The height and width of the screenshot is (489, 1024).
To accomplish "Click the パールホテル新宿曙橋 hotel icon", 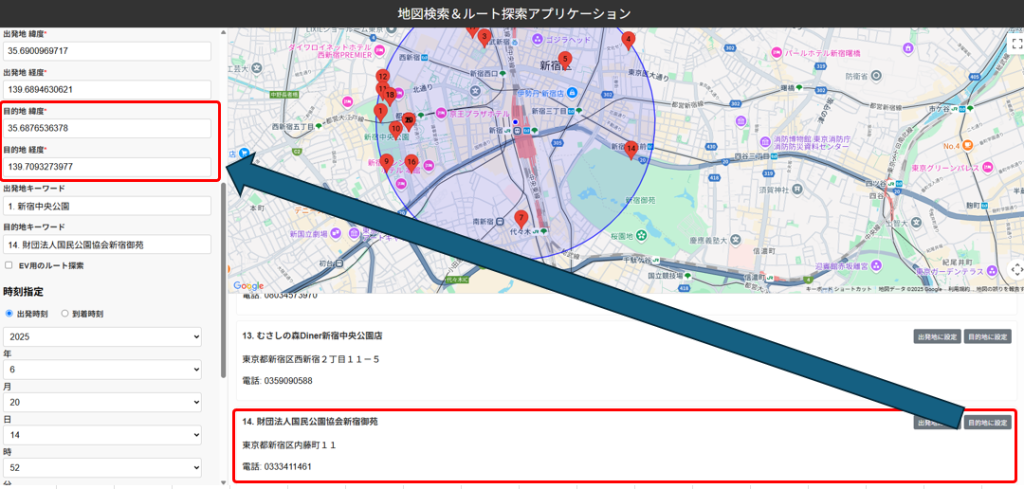I will pyautogui.click(x=776, y=52).
